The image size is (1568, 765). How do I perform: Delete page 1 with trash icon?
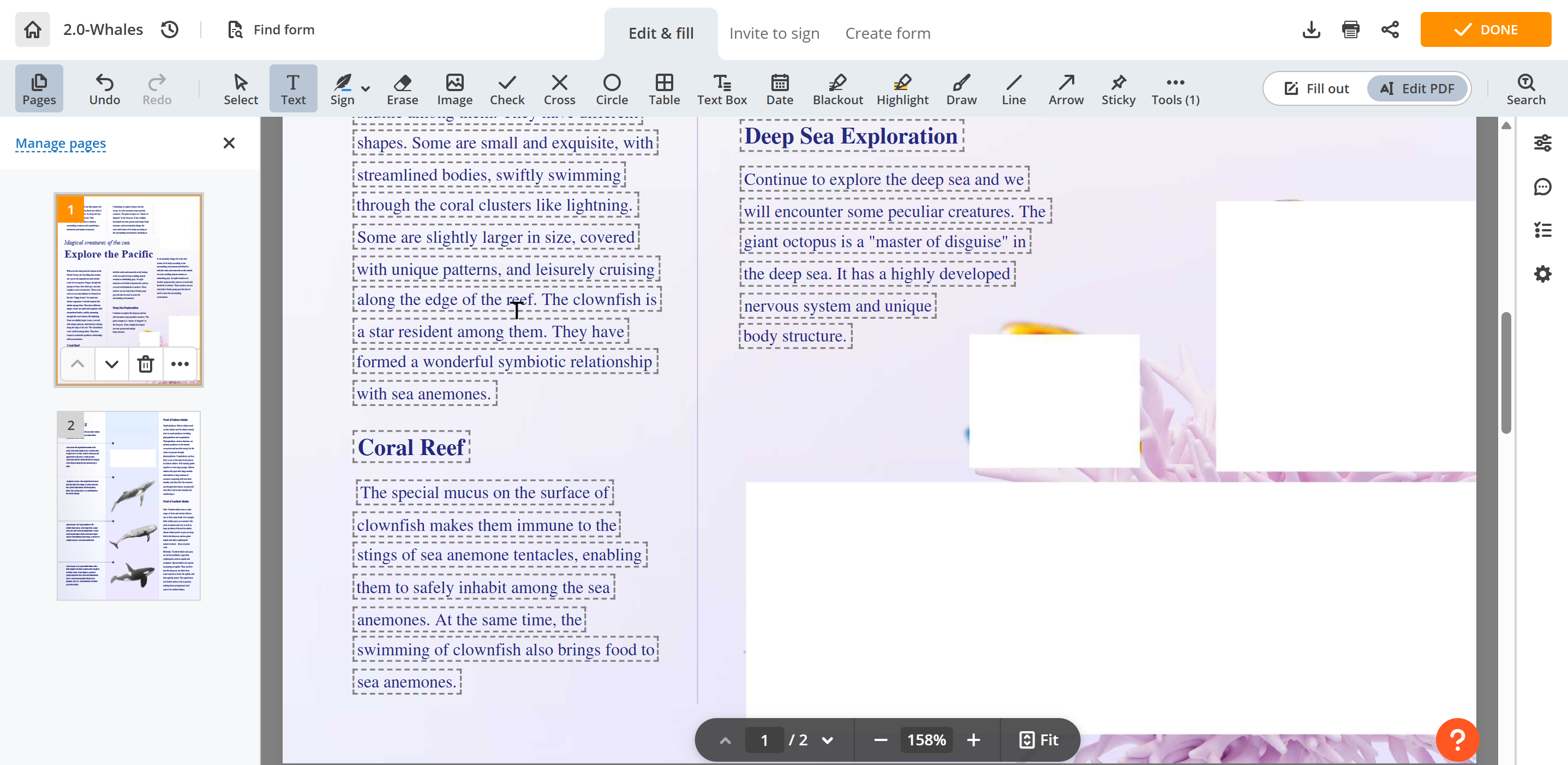point(146,364)
